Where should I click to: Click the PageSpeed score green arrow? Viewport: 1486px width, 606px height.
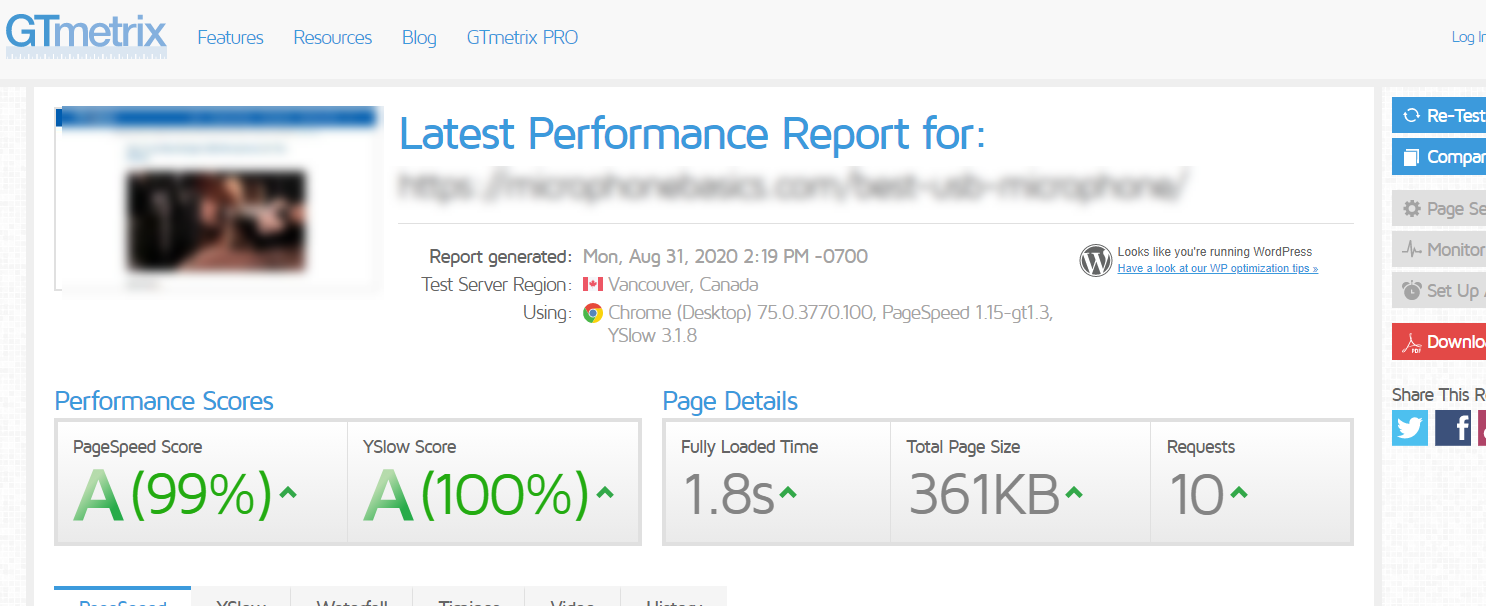click(288, 492)
